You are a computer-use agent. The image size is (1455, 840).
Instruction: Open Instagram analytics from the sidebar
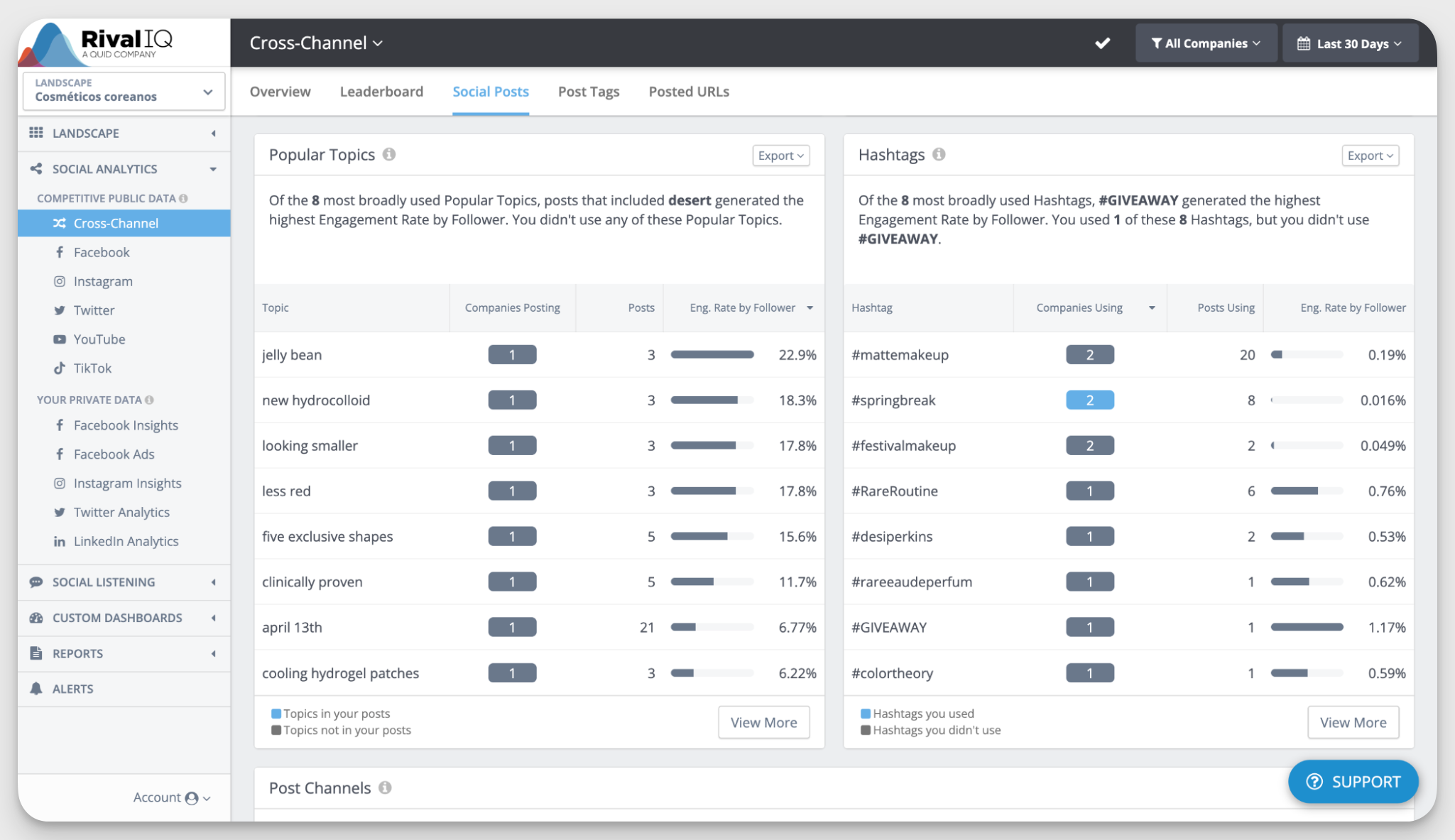(102, 281)
